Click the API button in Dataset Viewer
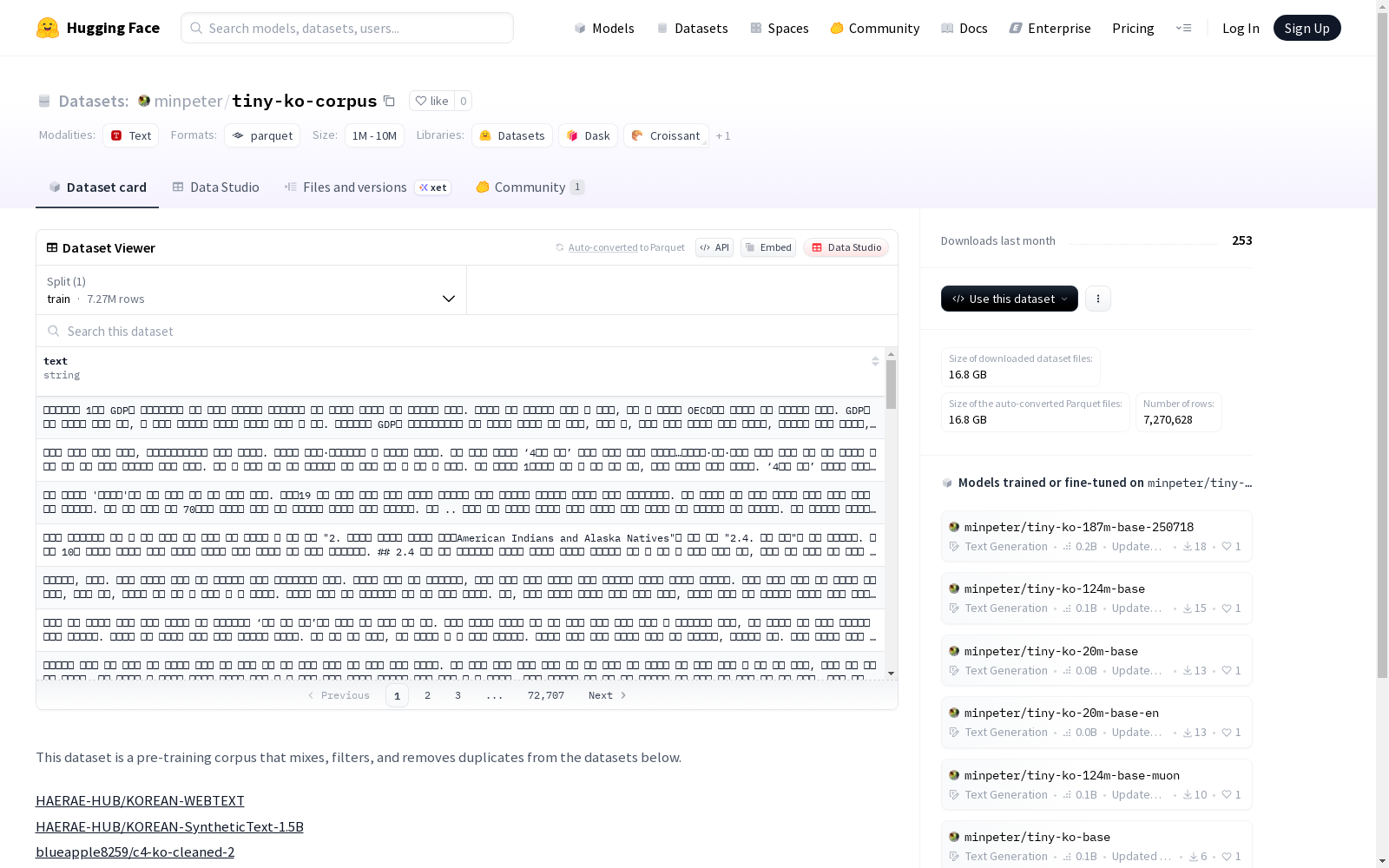Screen dimensions: 1389x868 pyautogui.click(x=714, y=247)
